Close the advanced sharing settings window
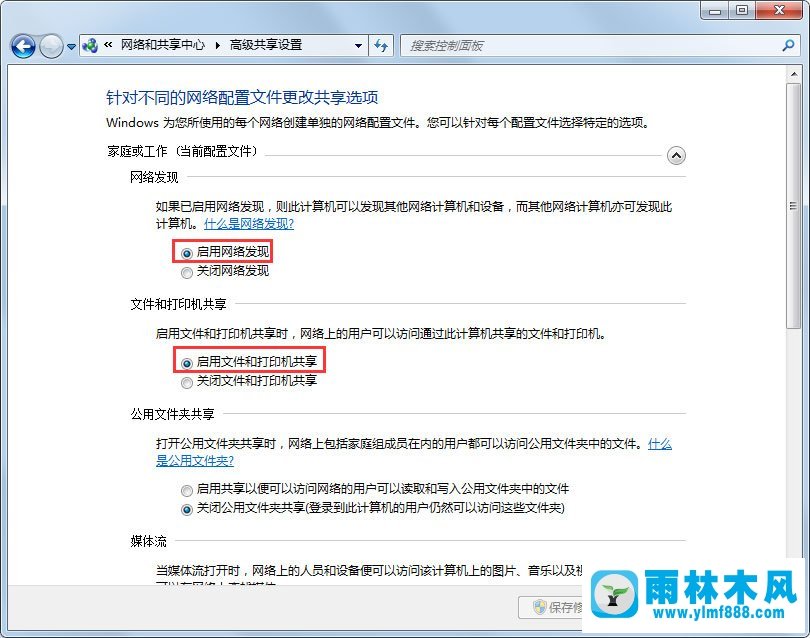 pyautogui.click(x=780, y=10)
